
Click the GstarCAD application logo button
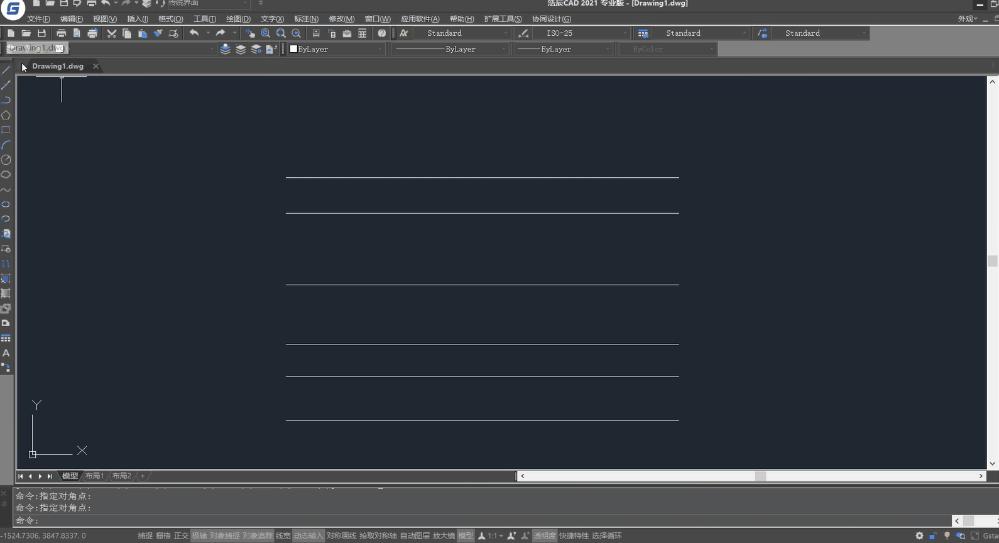pyautogui.click(x=13, y=9)
